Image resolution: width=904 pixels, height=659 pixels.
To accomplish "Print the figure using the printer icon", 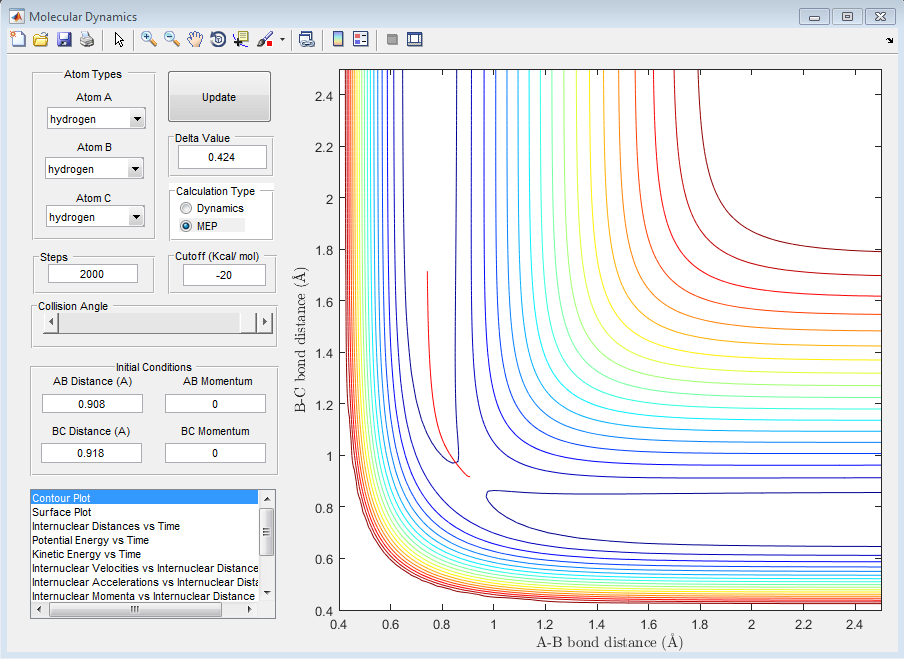I will click(87, 39).
